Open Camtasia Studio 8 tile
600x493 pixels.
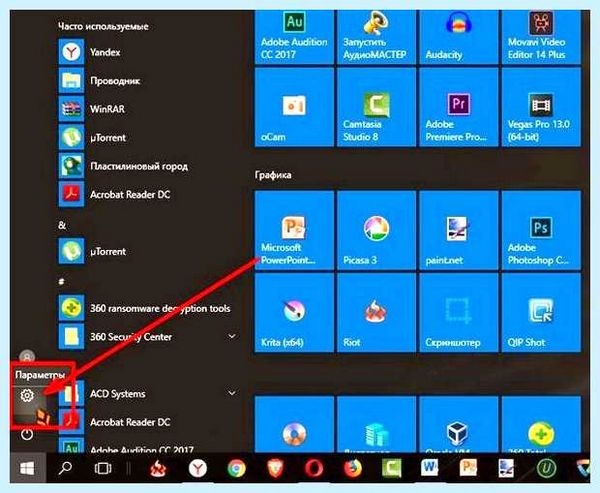376,107
